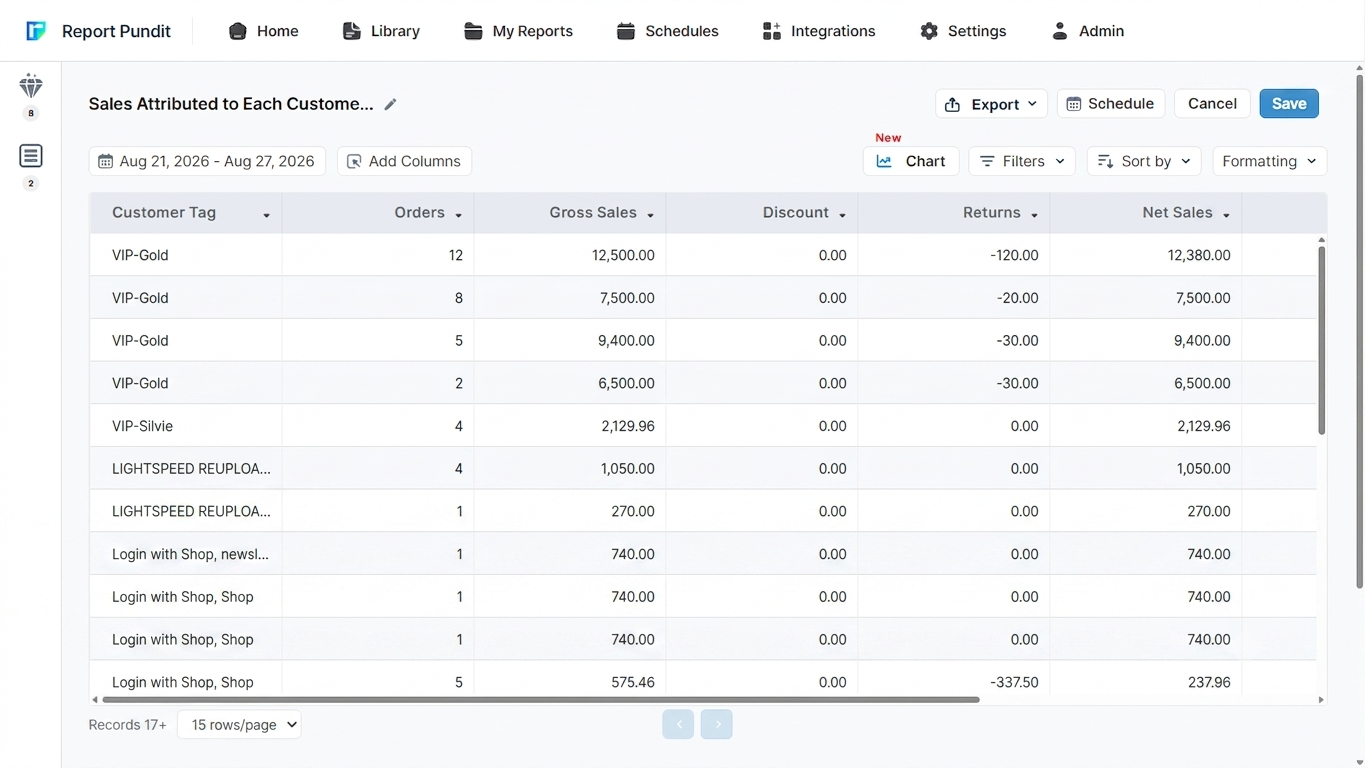Click net sales value 2,129.96

1204,426
